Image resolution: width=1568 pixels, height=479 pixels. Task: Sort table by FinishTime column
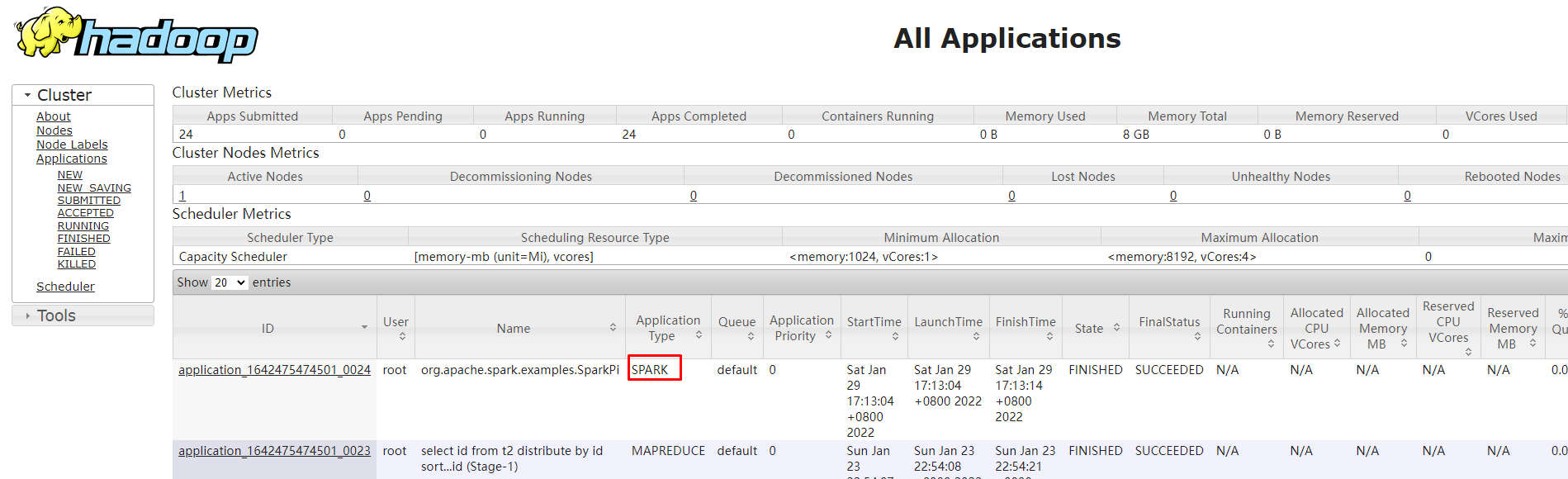[1026, 328]
